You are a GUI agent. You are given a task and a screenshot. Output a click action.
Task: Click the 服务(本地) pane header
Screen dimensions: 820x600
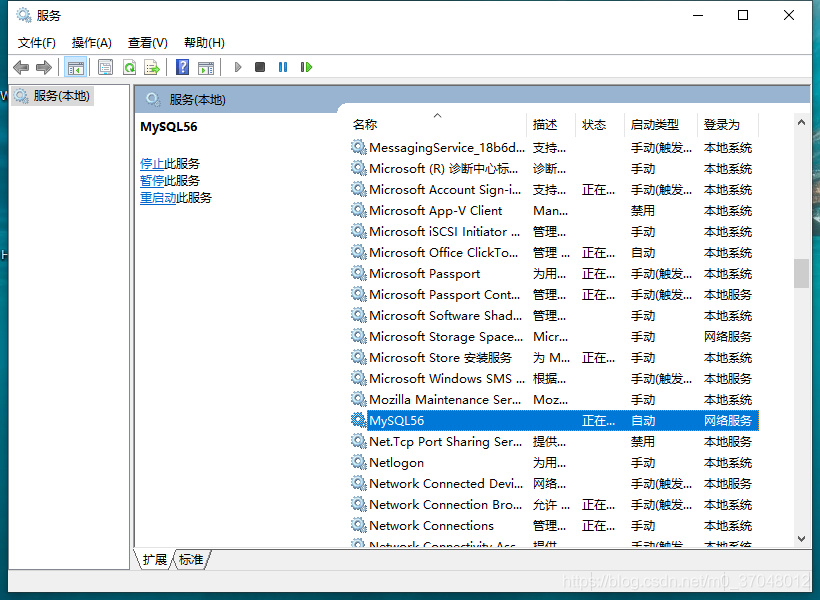(197, 99)
